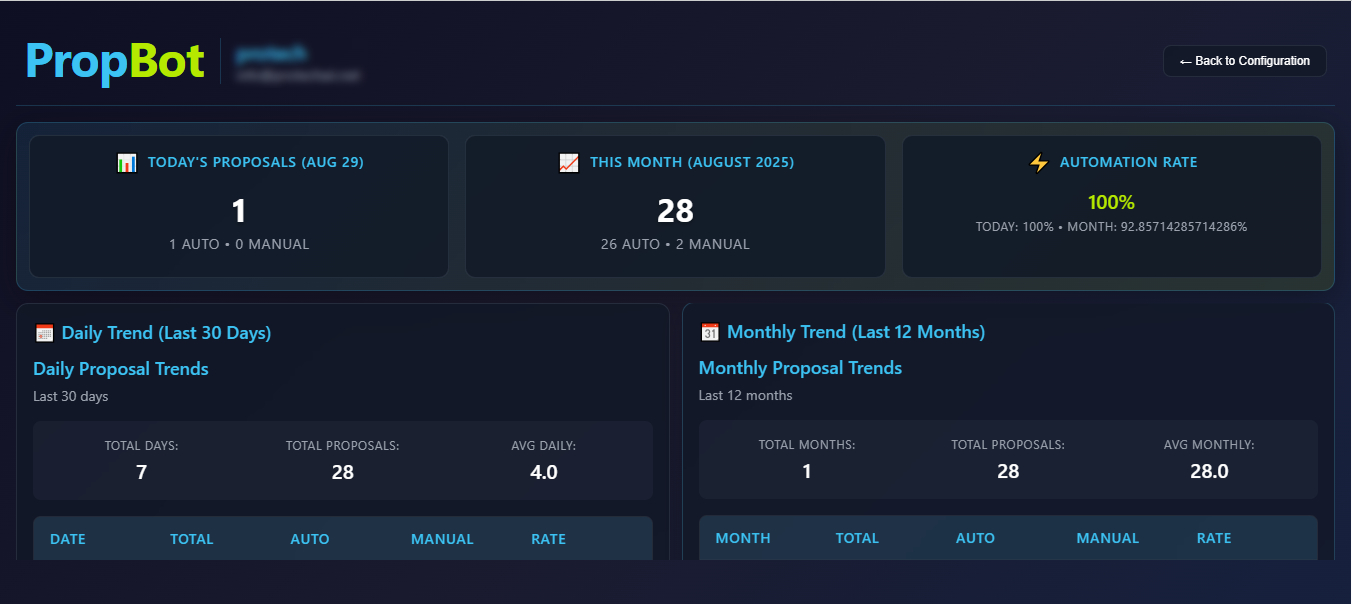Image resolution: width=1352 pixels, height=604 pixels.
Task: Click the Monthly Proposal Trends heading
Action: point(800,368)
